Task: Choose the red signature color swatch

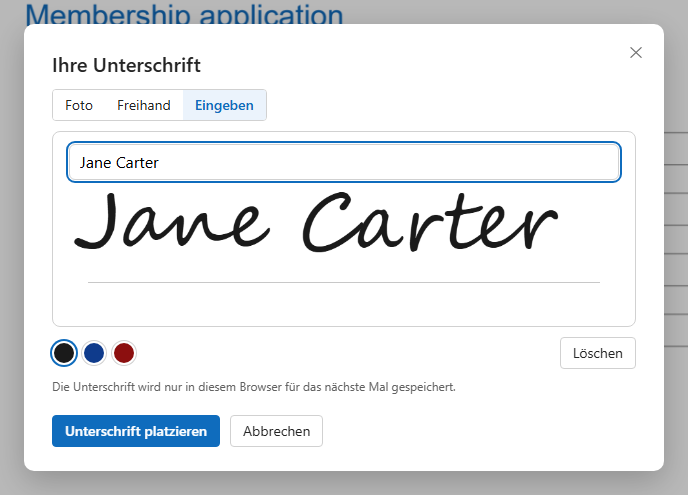Action: pyautogui.click(x=124, y=353)
